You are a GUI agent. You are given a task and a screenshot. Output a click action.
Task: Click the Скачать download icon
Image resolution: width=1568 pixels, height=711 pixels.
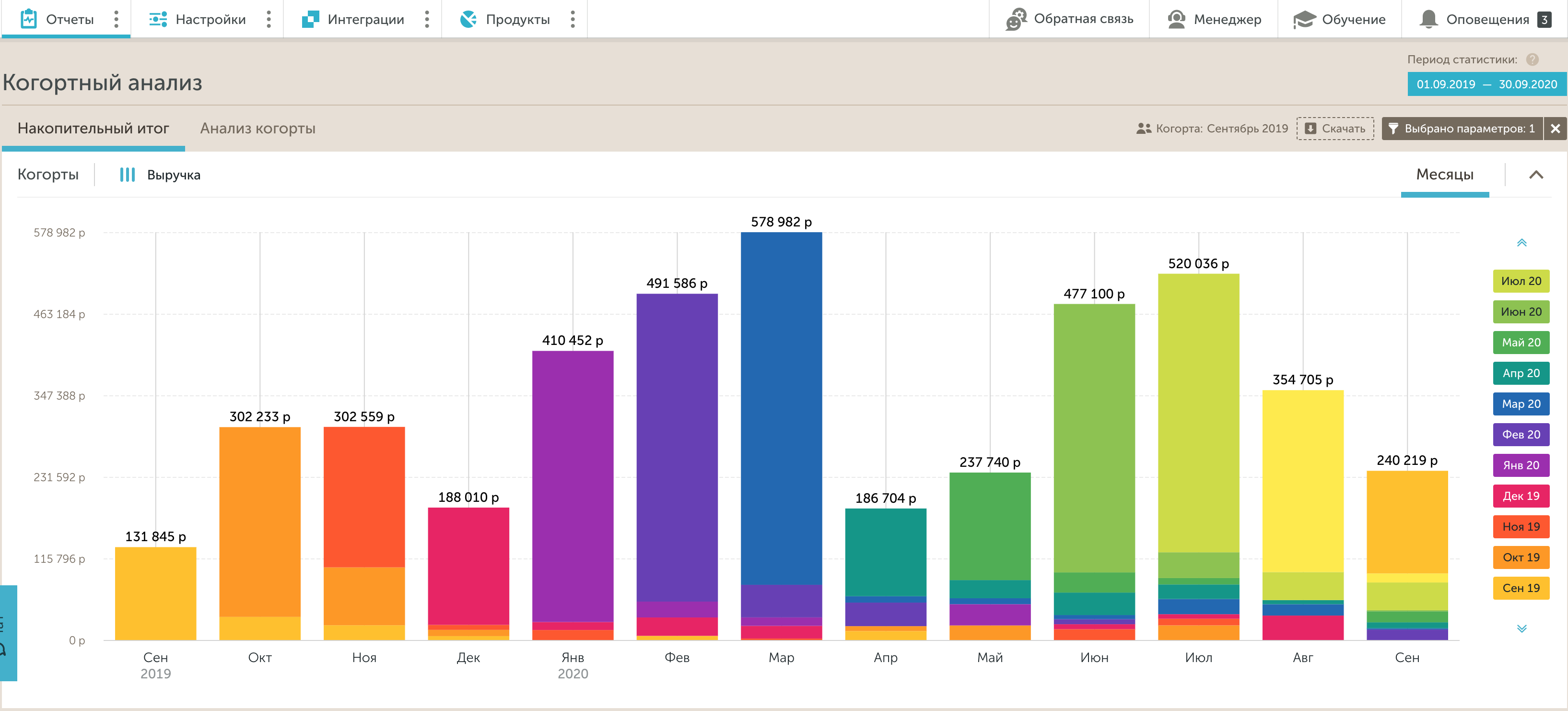pos(1311,129)
